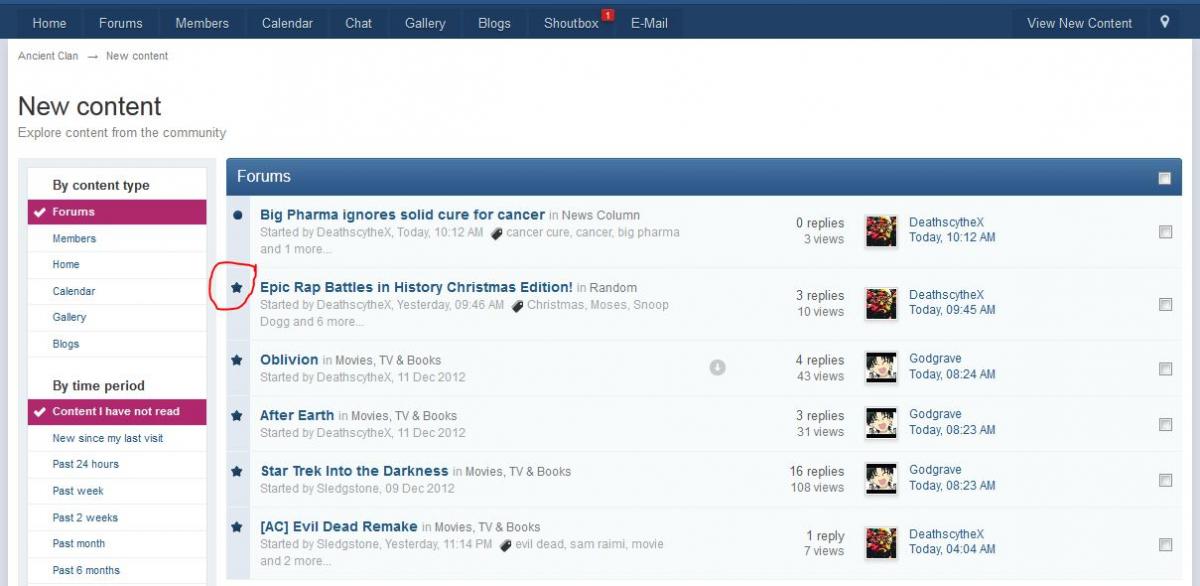1200x586 pixels.
Task: Click the tag icon in Epic Rap Battles row
Action: tap(517, 306)
